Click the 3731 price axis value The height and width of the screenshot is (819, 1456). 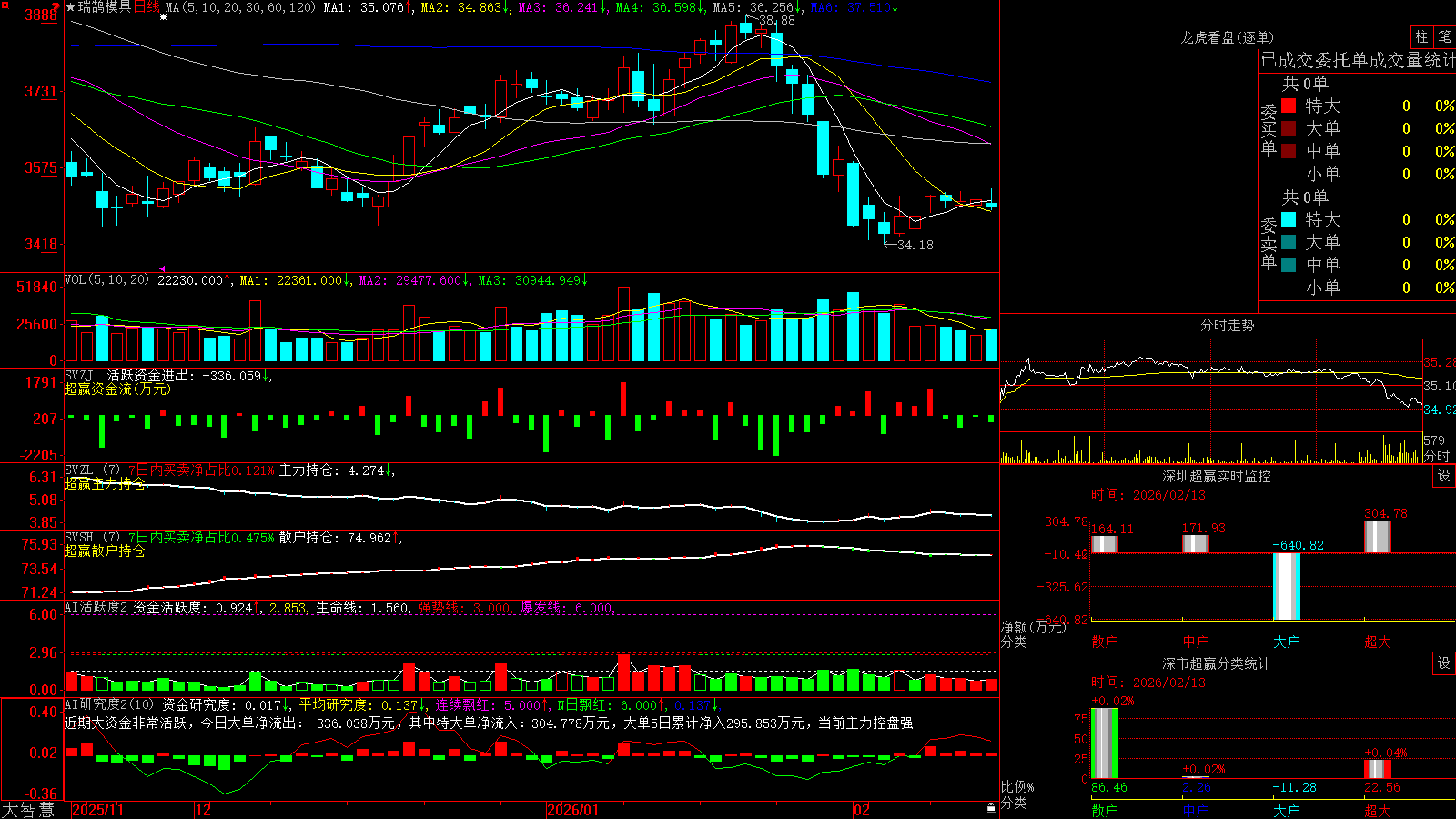click(x=40, y=91)
